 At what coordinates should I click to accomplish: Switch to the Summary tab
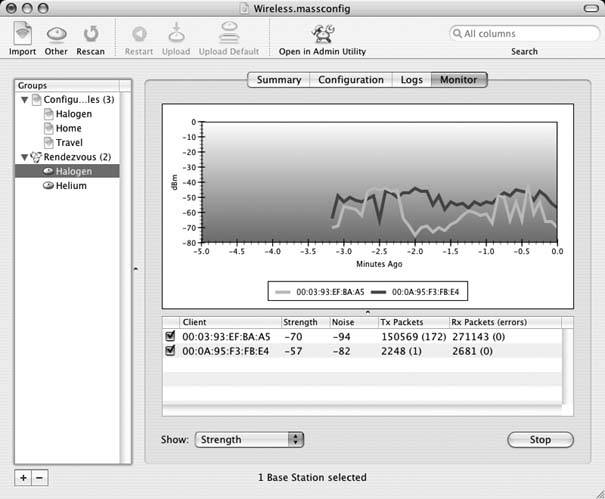coord(279,80)
